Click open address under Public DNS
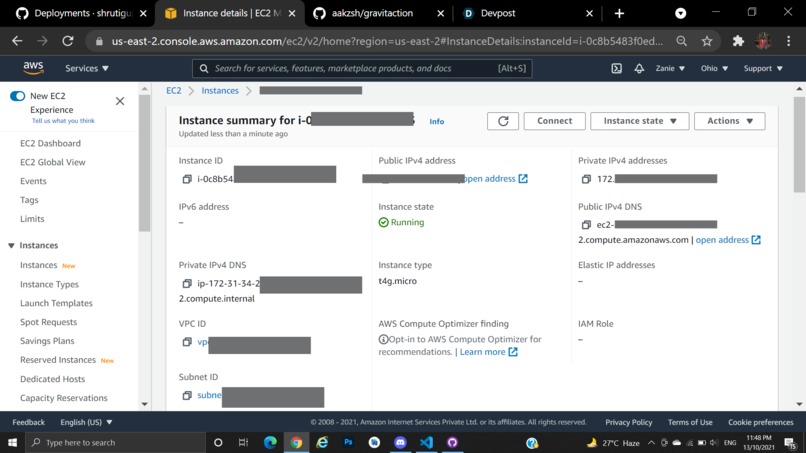This screenshot has height=453, width=806. 728,240
